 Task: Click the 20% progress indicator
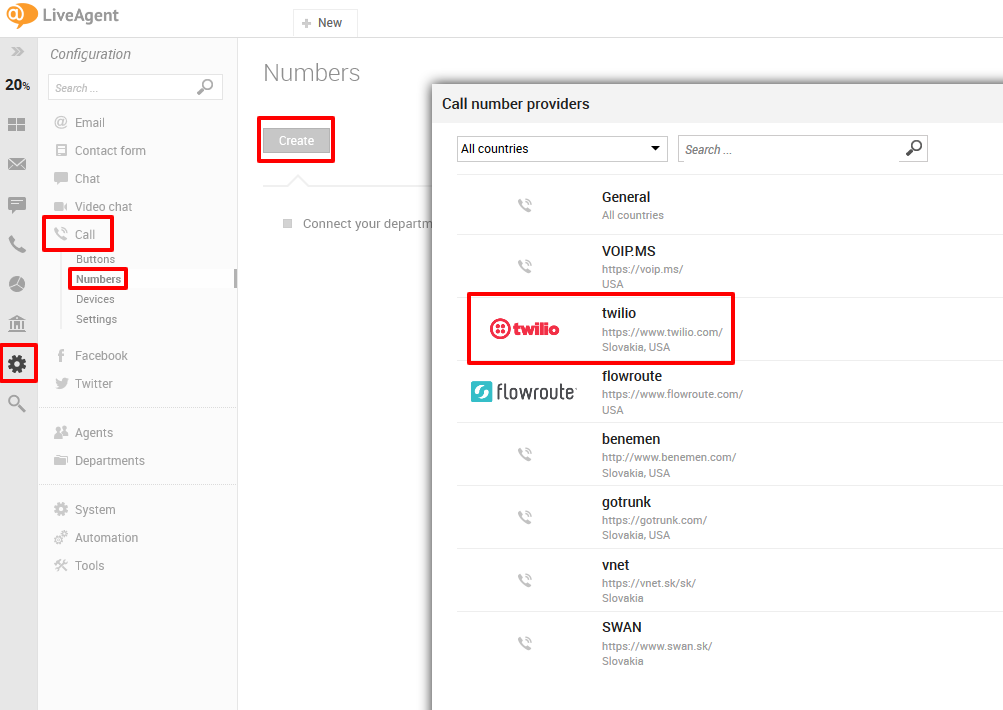(x=17, y=85)
